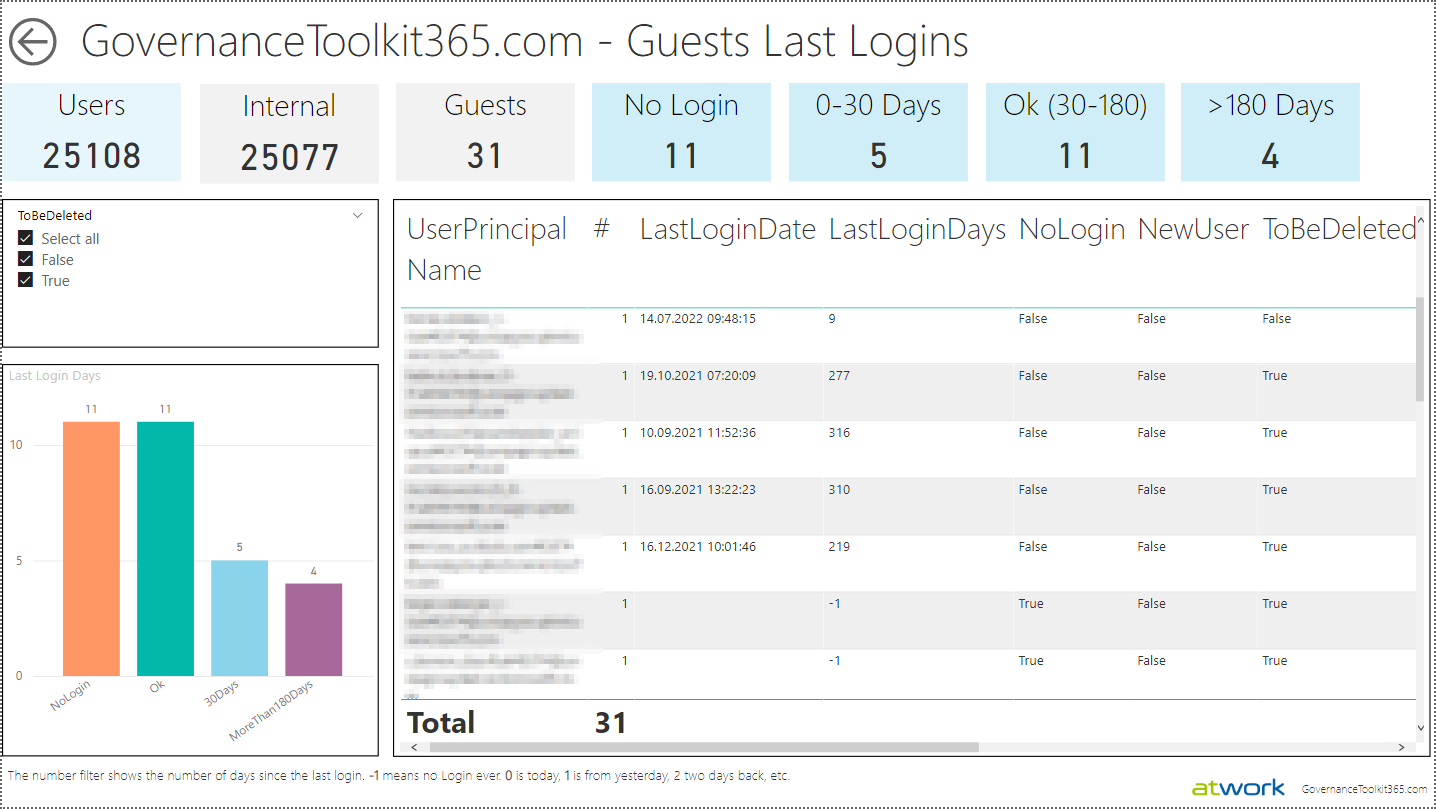Toggle the Select all checkbox

pos(26,239)
